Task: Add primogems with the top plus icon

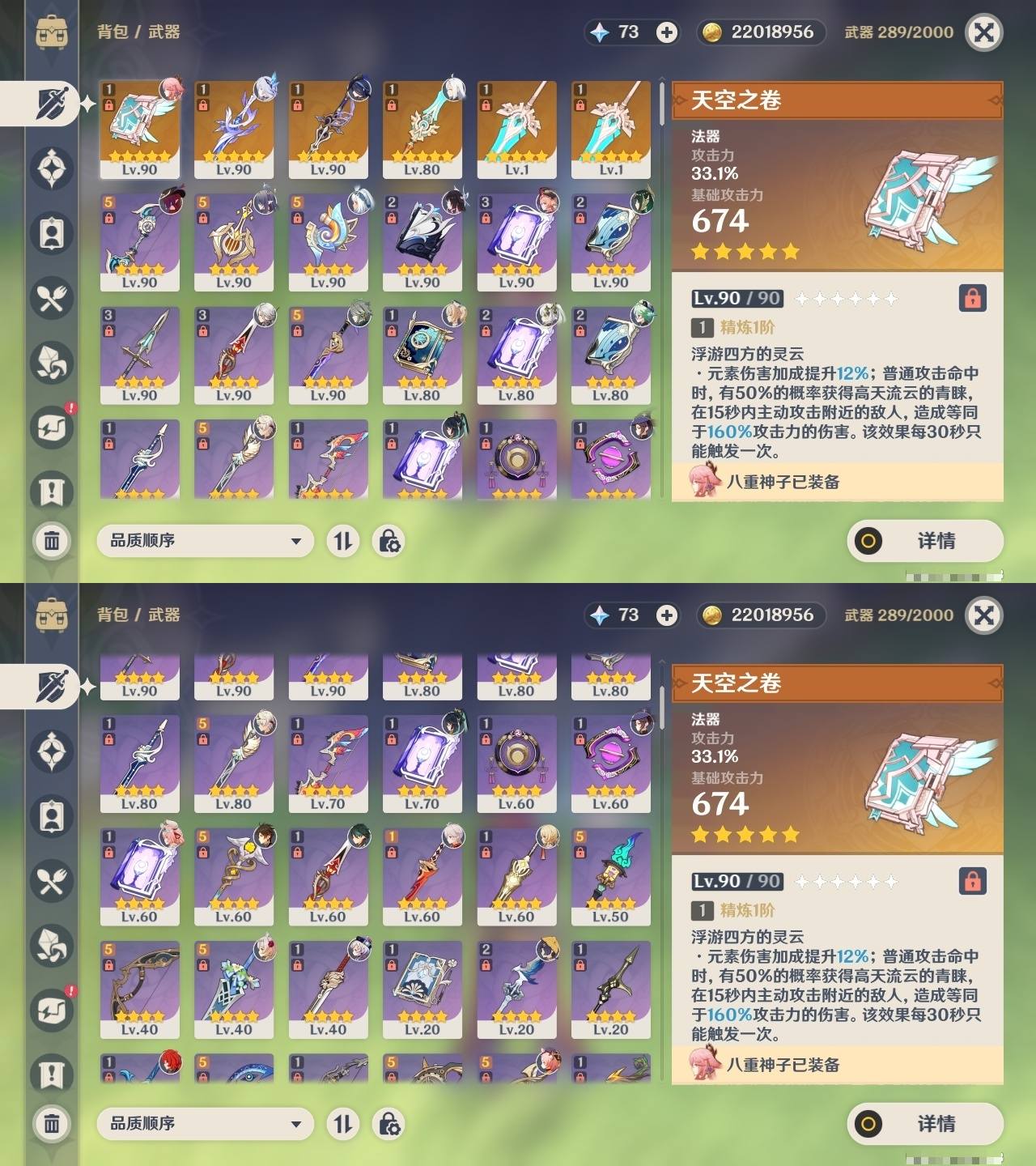Action: pyautogui.click(x=667, y=32)
